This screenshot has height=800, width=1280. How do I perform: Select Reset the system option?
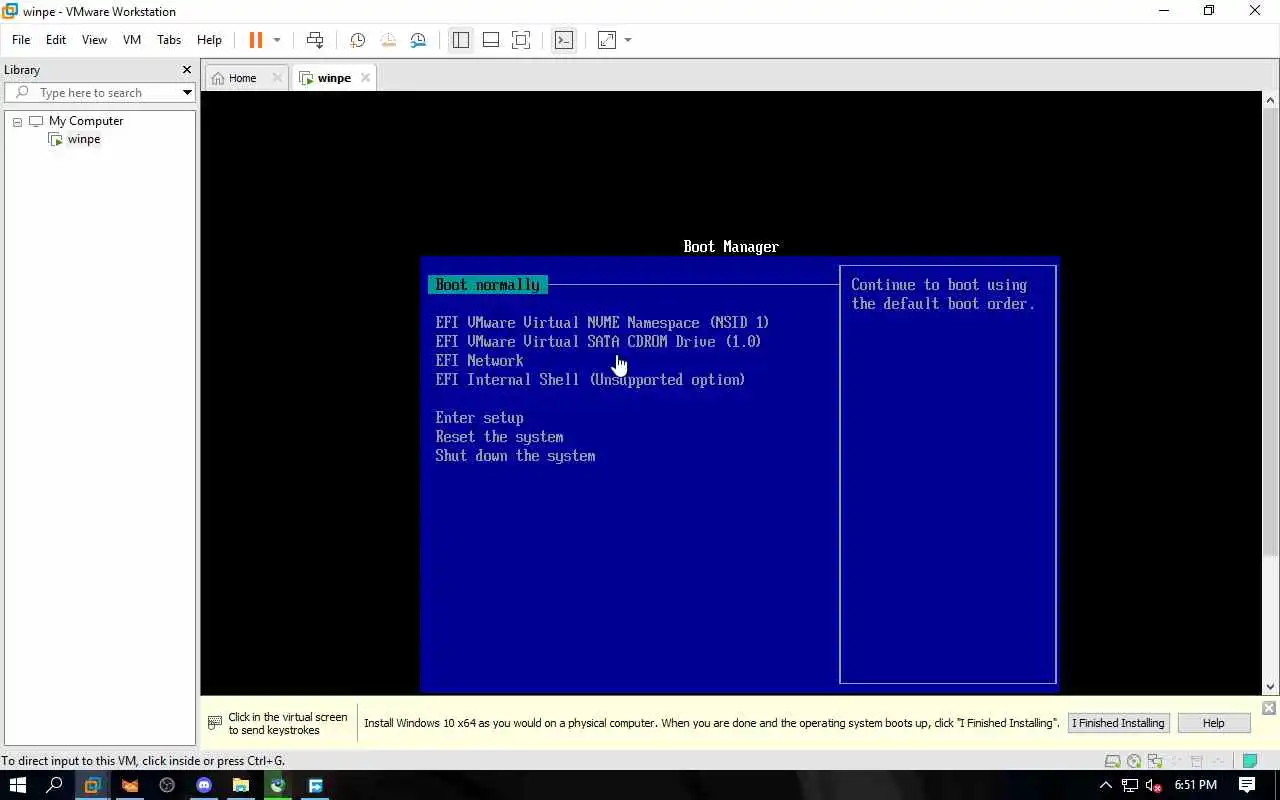pos(499,437)
